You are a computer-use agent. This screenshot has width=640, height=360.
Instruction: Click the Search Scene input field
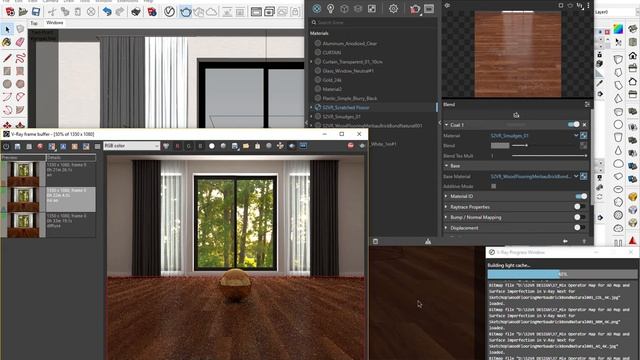[374, 22]
